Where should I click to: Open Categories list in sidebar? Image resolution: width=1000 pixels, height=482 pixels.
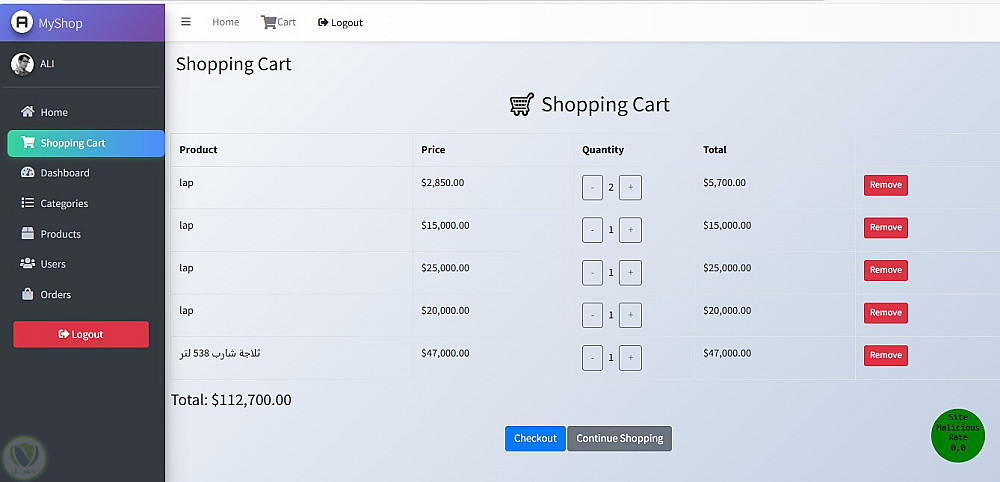pos(64,204)
